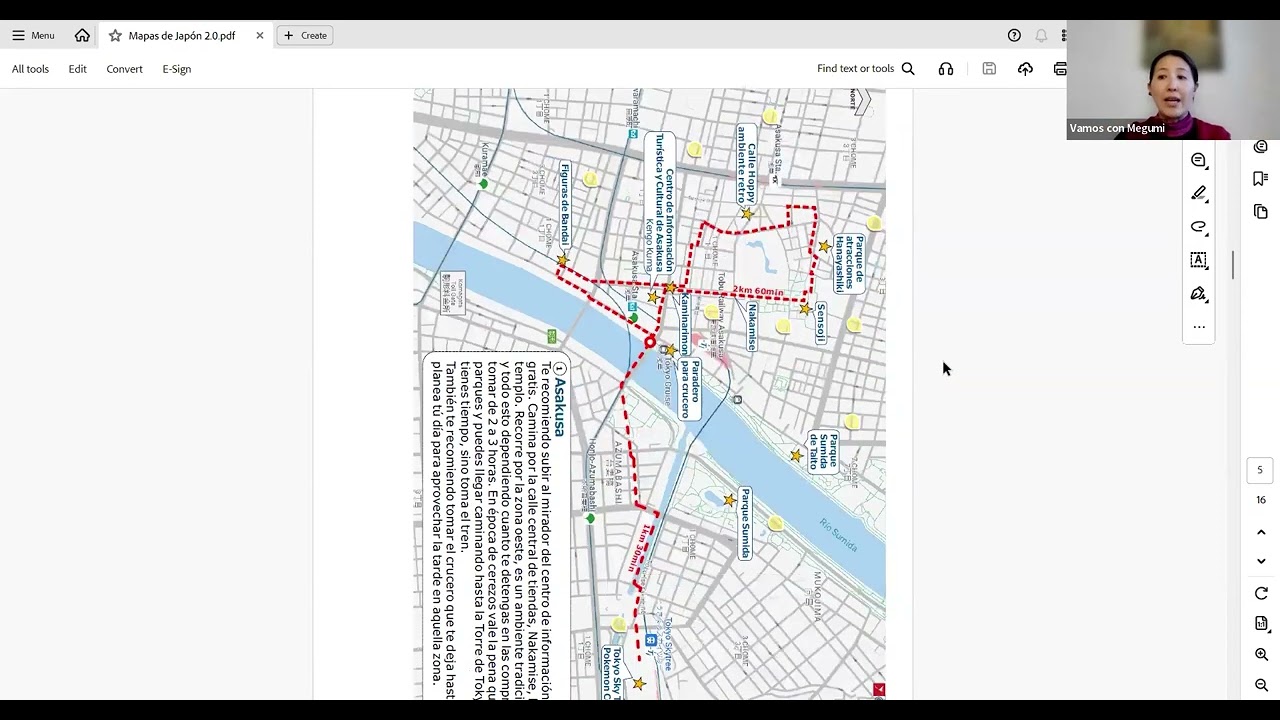Click the Parque Sumida de Taito label

(x=825, y=452)
